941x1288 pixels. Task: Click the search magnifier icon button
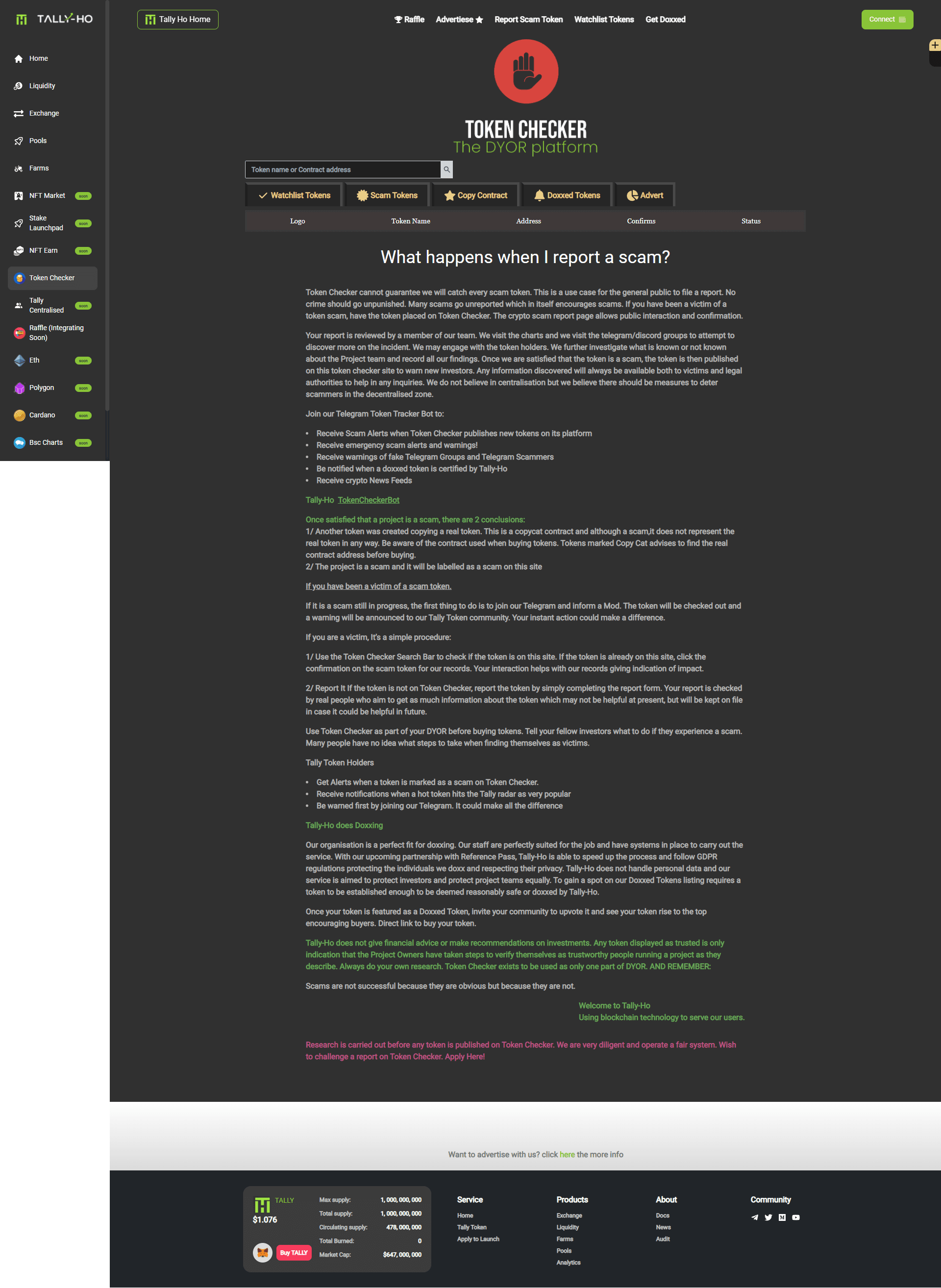[x=446, y=170]
